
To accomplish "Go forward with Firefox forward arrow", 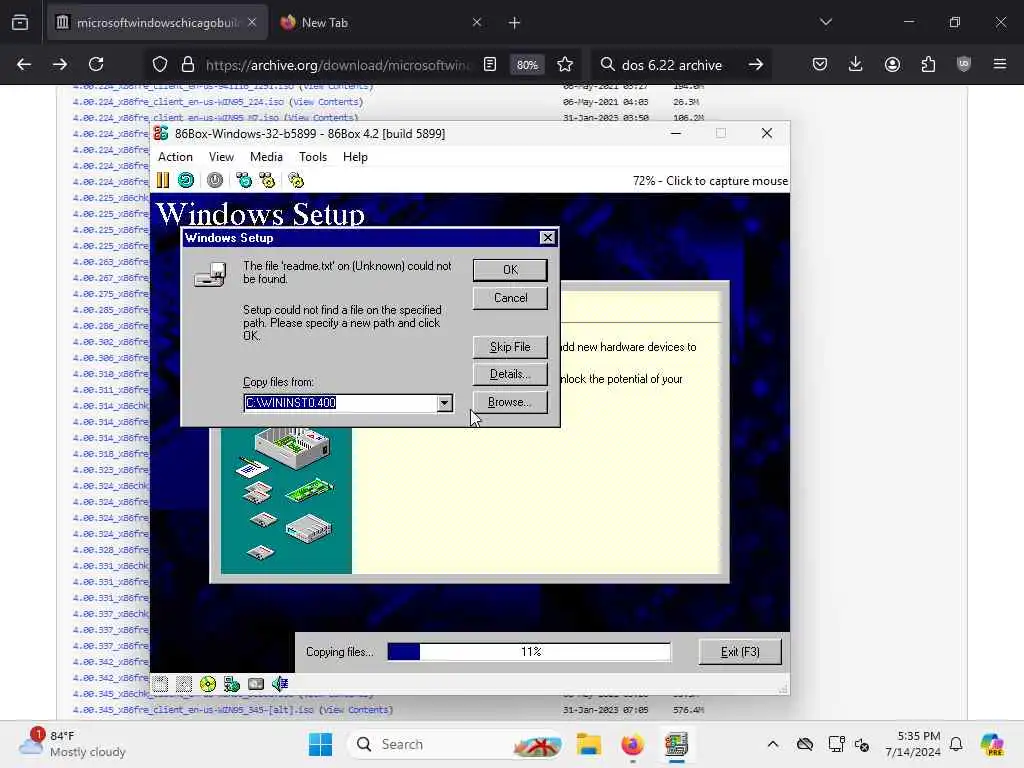I will 60,65.
